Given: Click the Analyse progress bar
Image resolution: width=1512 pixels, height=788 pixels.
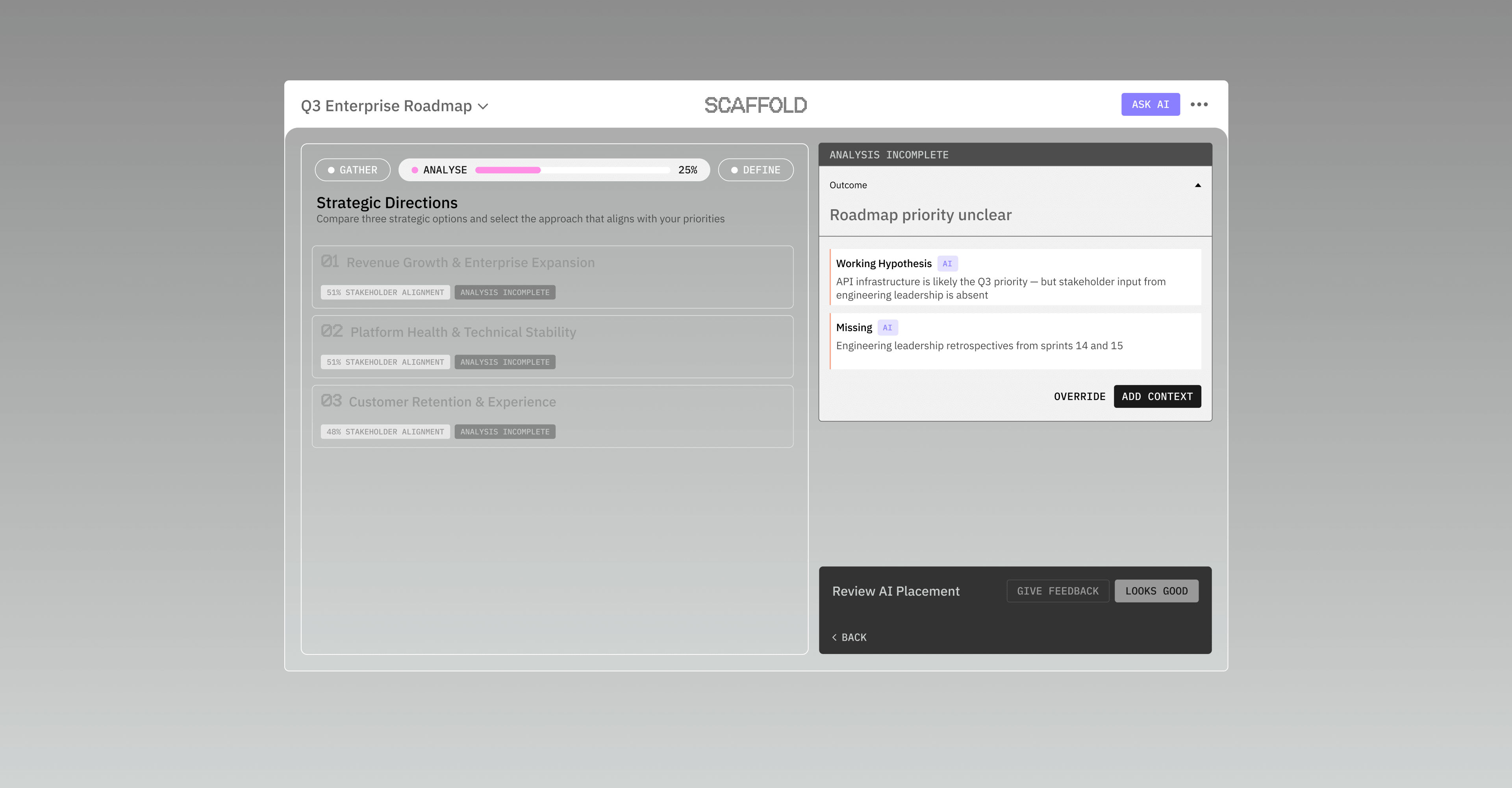Looking at the screenshot, I should (572, 170).
